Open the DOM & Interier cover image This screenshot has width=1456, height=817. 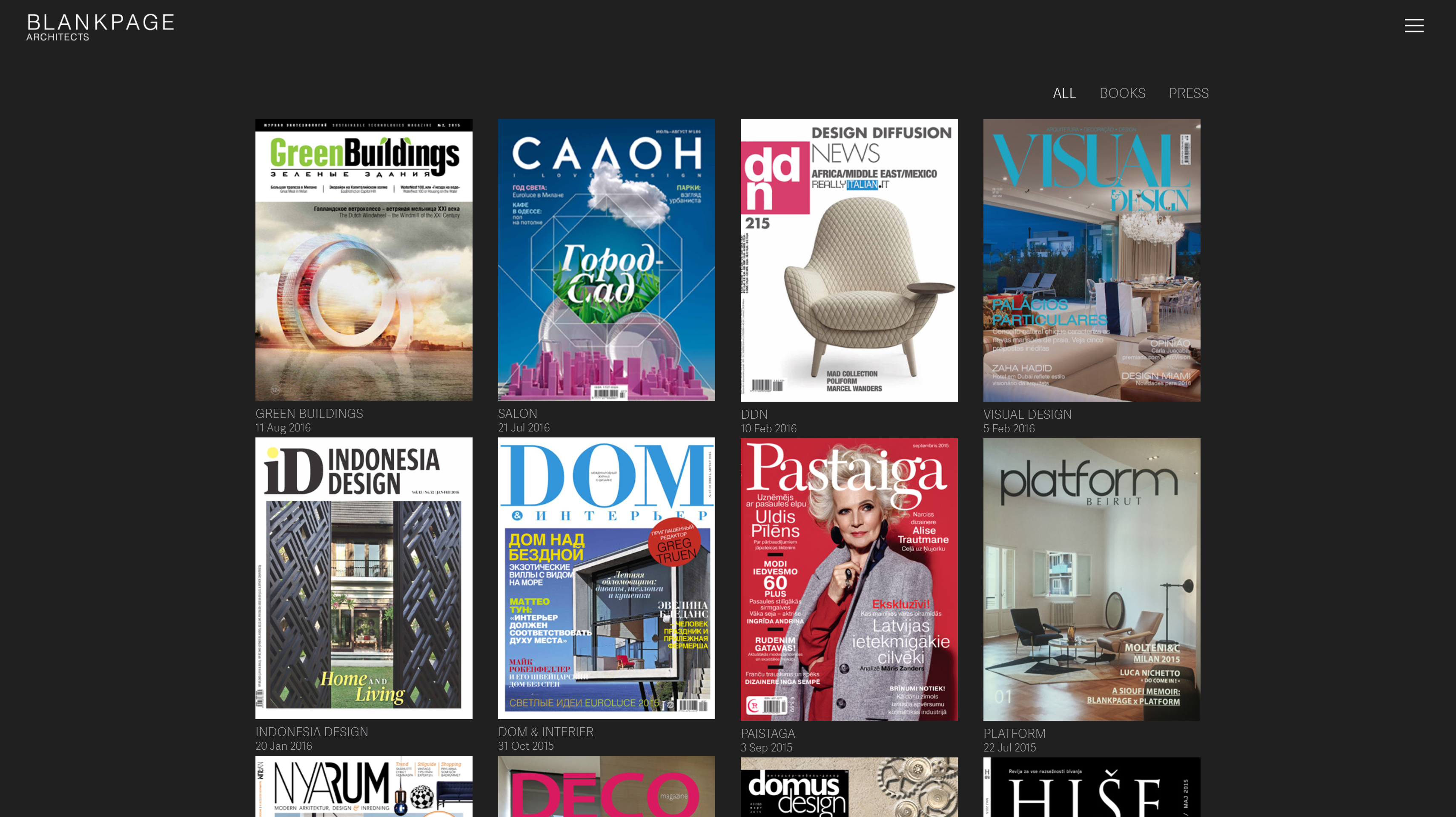(x=606, y=578)
